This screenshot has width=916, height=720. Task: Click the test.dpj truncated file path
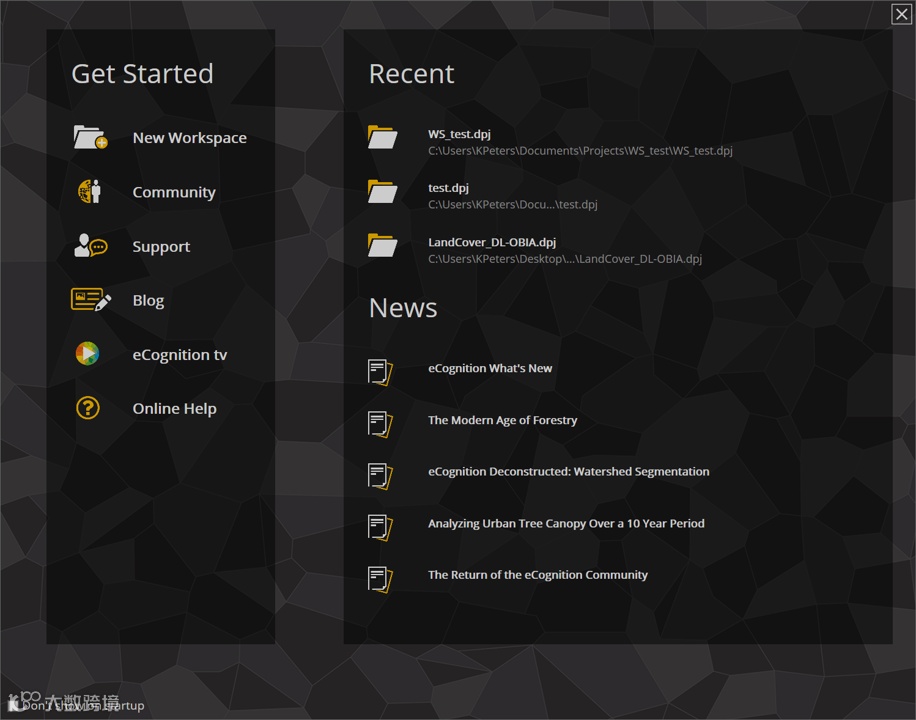click(512, 205)
